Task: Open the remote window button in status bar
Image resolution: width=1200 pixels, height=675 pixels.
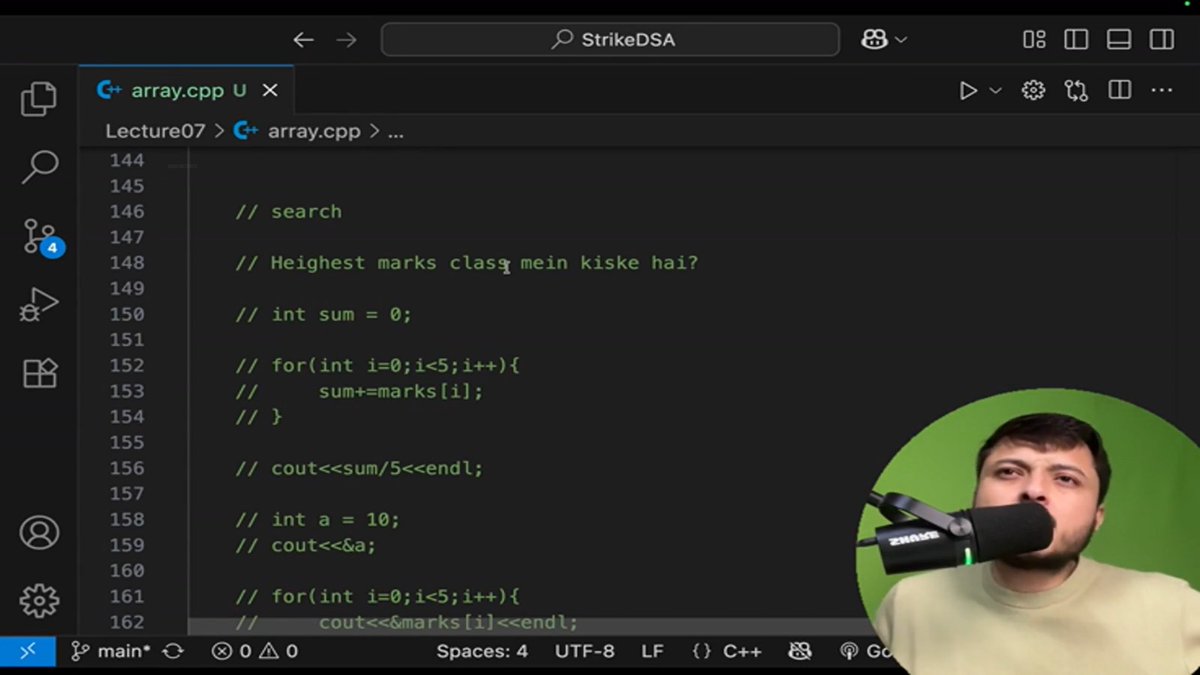Action: pos(27,651)
